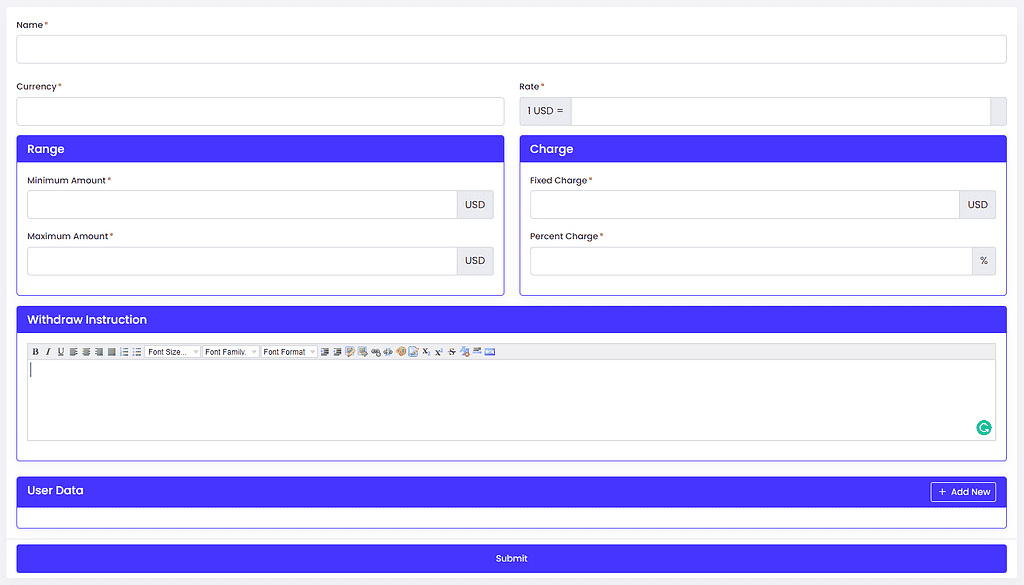Apply superscript formatting
The height and width of the screenshot is (585, 1024).
(x=439, y=352)
